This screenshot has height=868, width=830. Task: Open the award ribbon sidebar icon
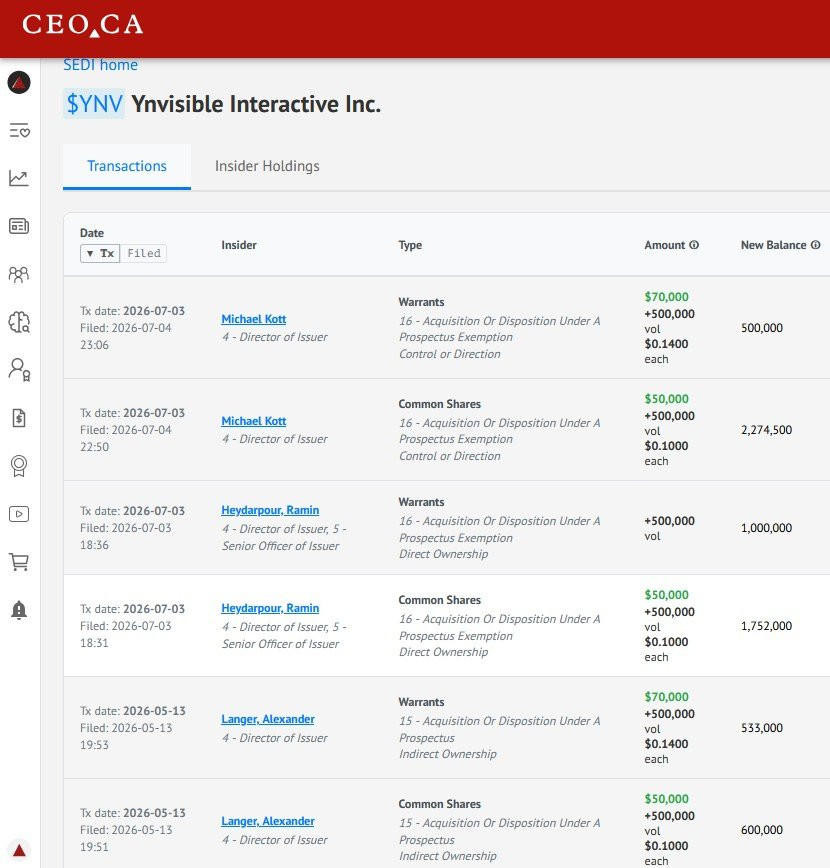[19, 466]
